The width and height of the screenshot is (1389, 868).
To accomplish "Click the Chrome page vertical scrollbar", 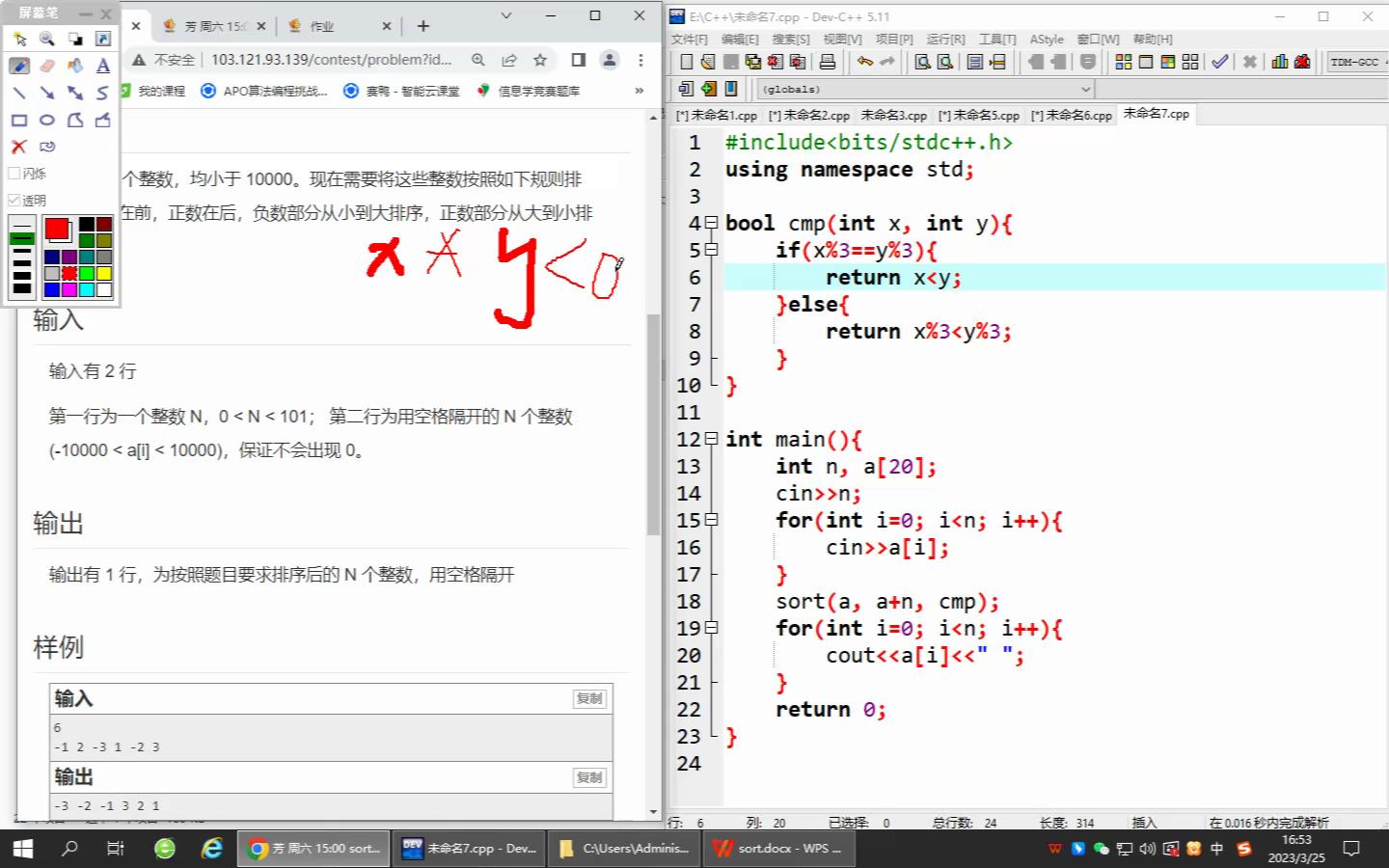I will pyautogui.click(x=654, y=424).
